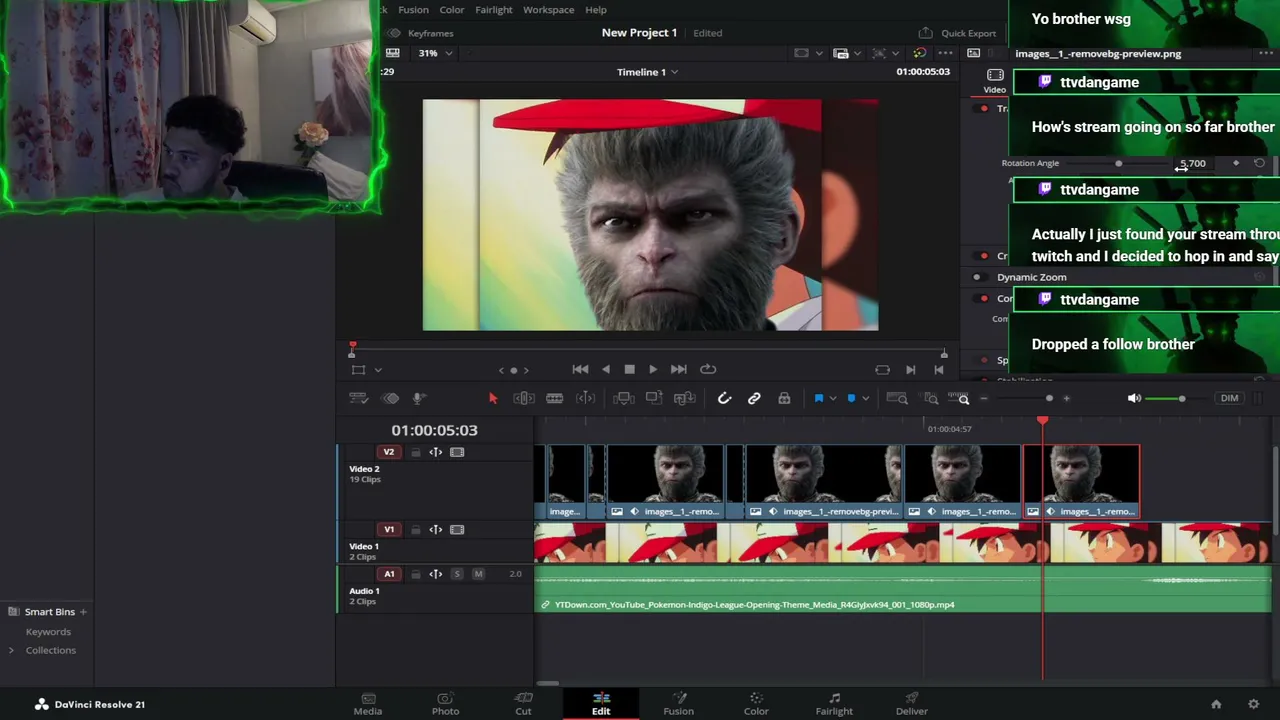This screenshot has height=720, width=1280.
Task: Open viewer Transform overlay dropdown arrow
Action: coord(378,370)
